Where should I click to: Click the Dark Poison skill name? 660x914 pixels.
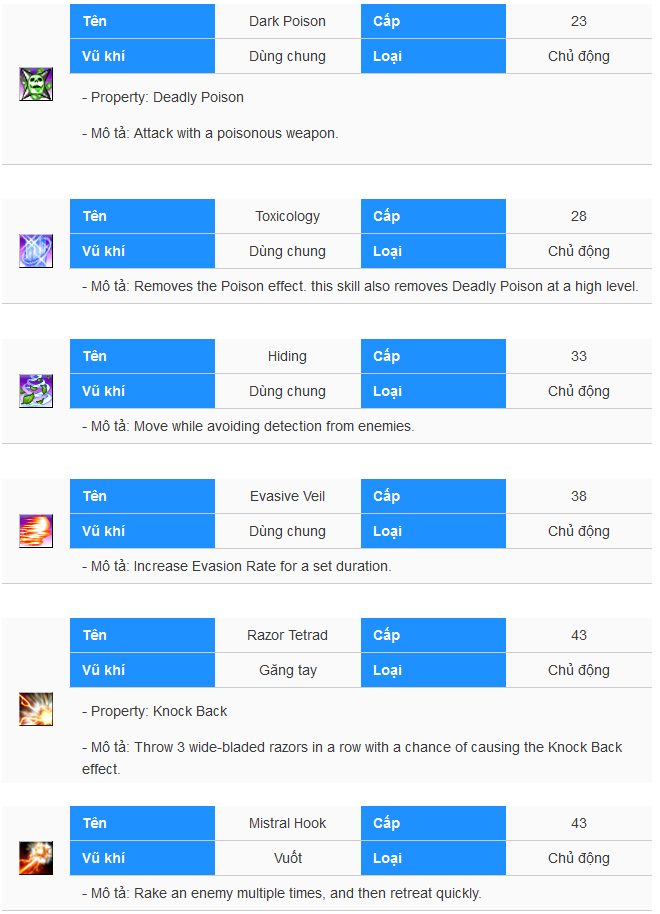pyautogui.click(x=287, y=22)
